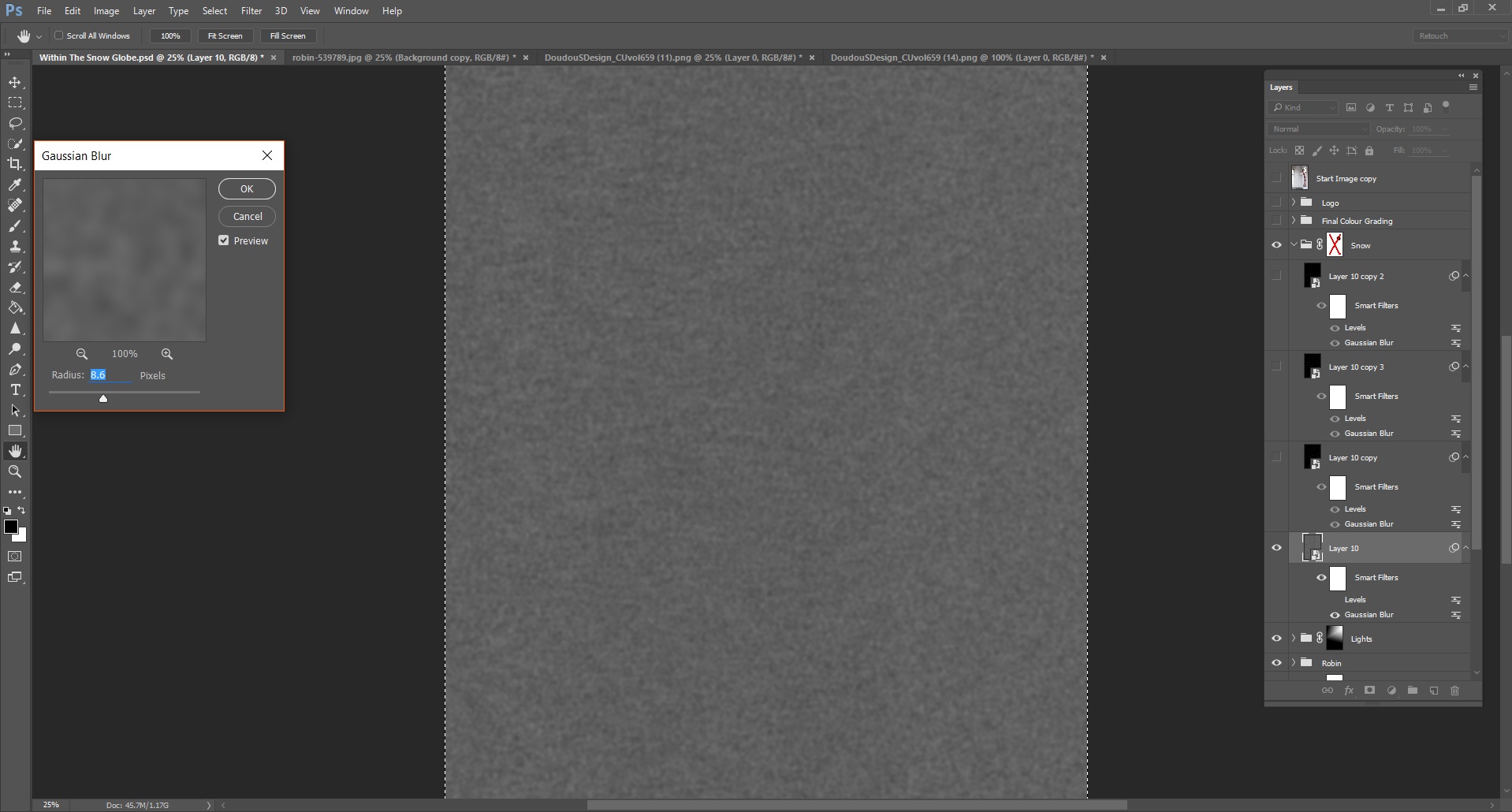This screenshot has height=812, width=1512.
Task: Select the Horizontal Type tool
Action: click(x=16, y=389)
